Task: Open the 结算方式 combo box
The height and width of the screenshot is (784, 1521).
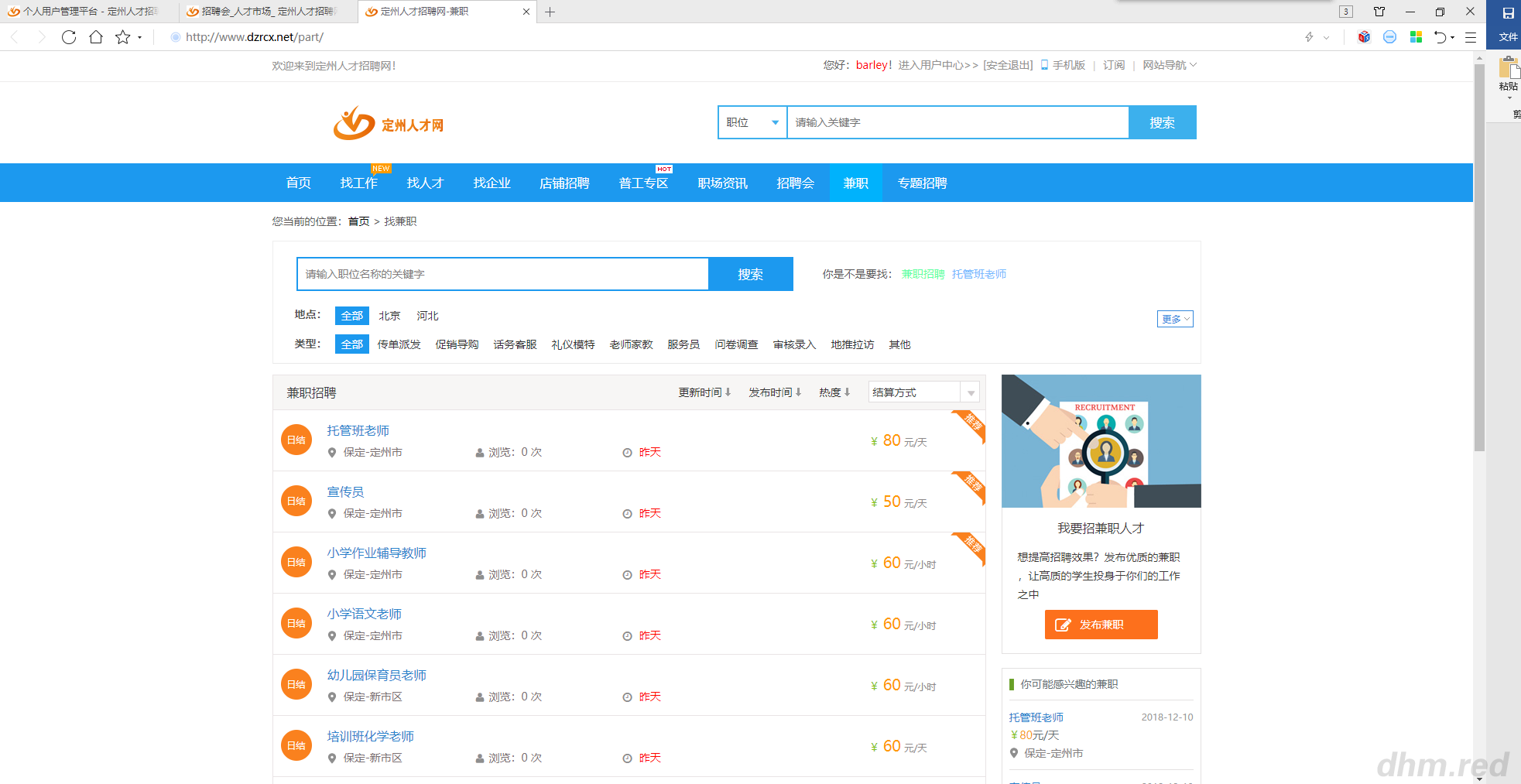Action: [x=924, y=392]
